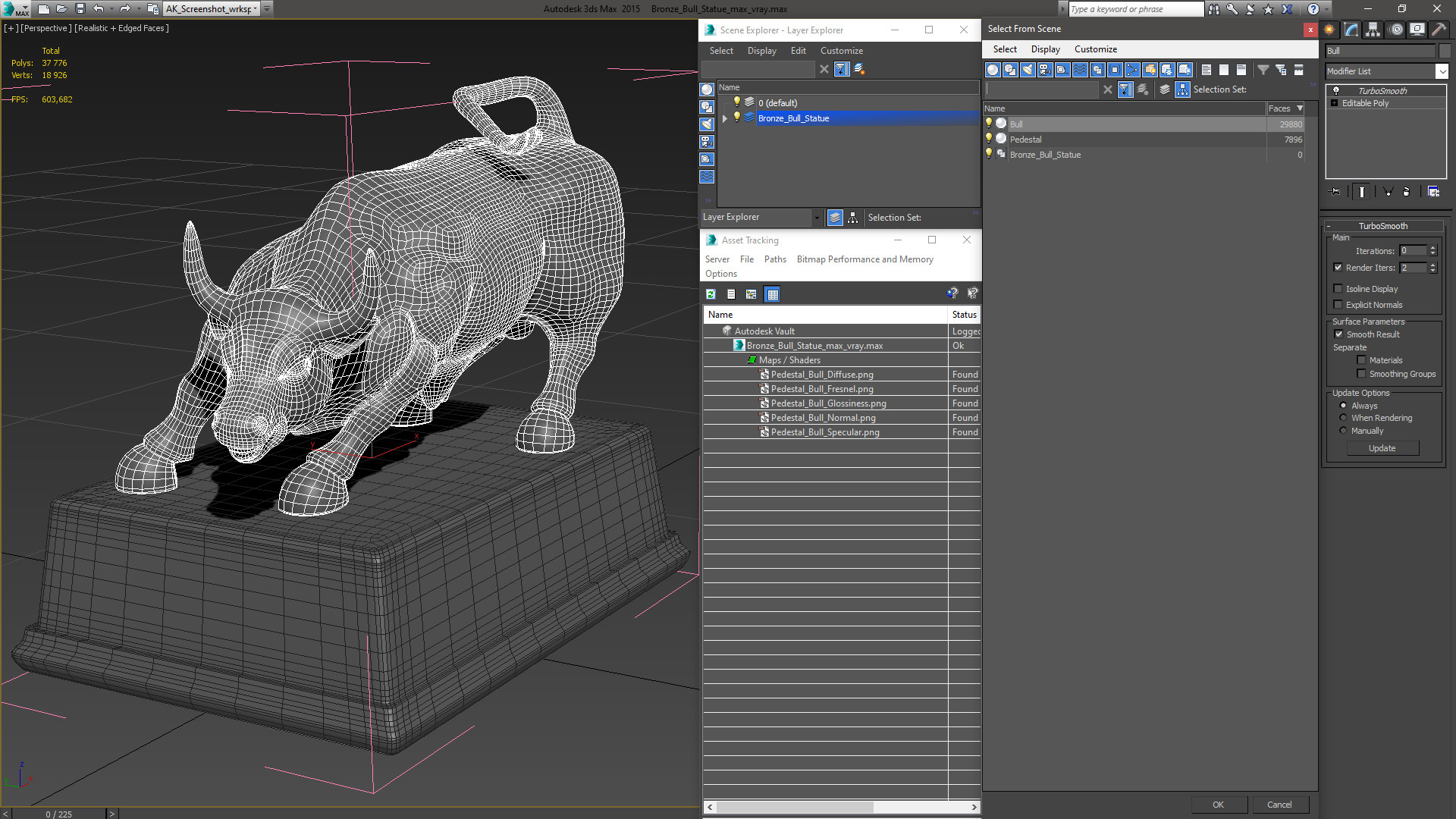Expand the Bronze_Bull_Statue layer tree arrow
The image size is (1456, 819).
[725, 118]
